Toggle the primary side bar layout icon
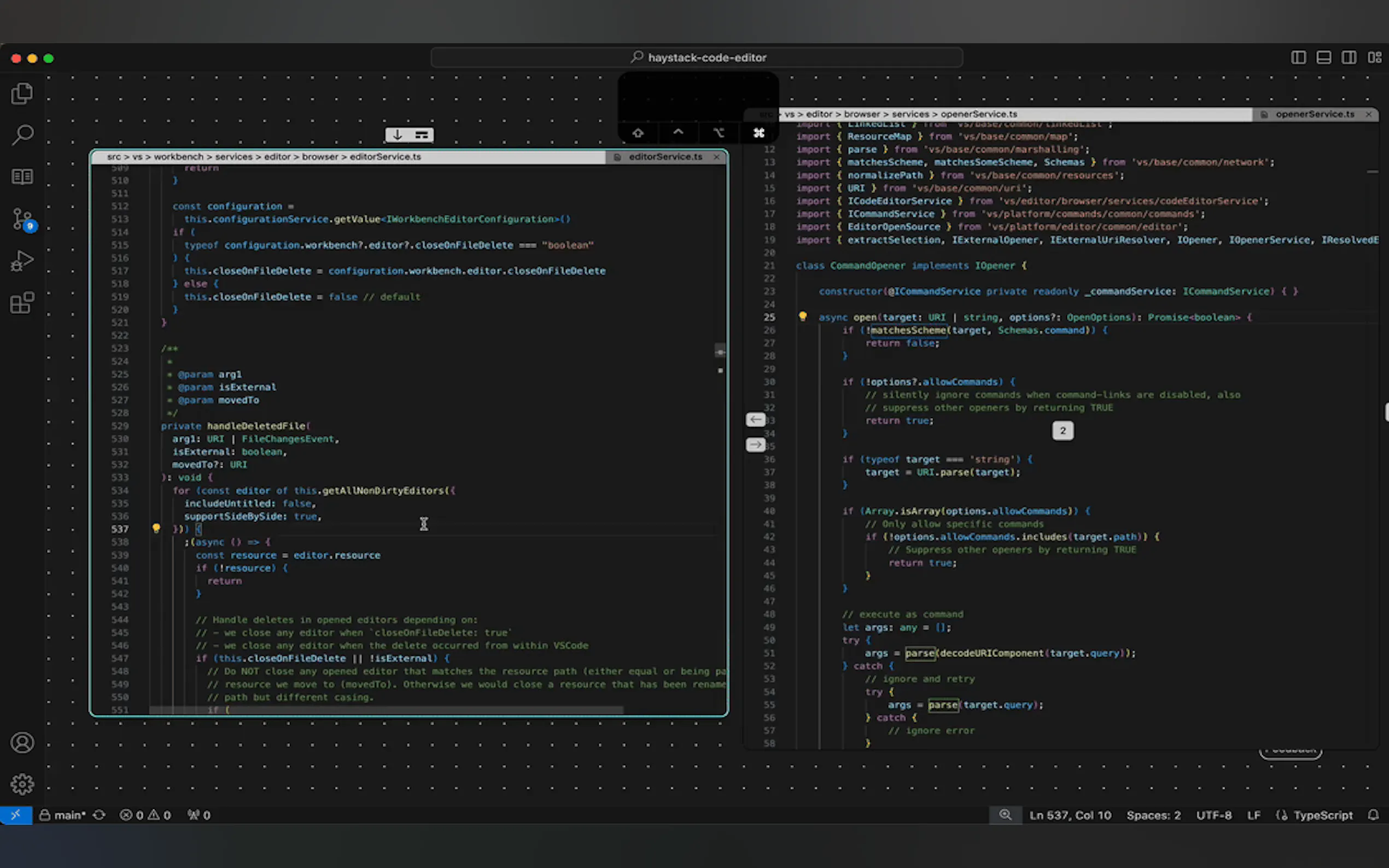 [x=1298, y=57]
